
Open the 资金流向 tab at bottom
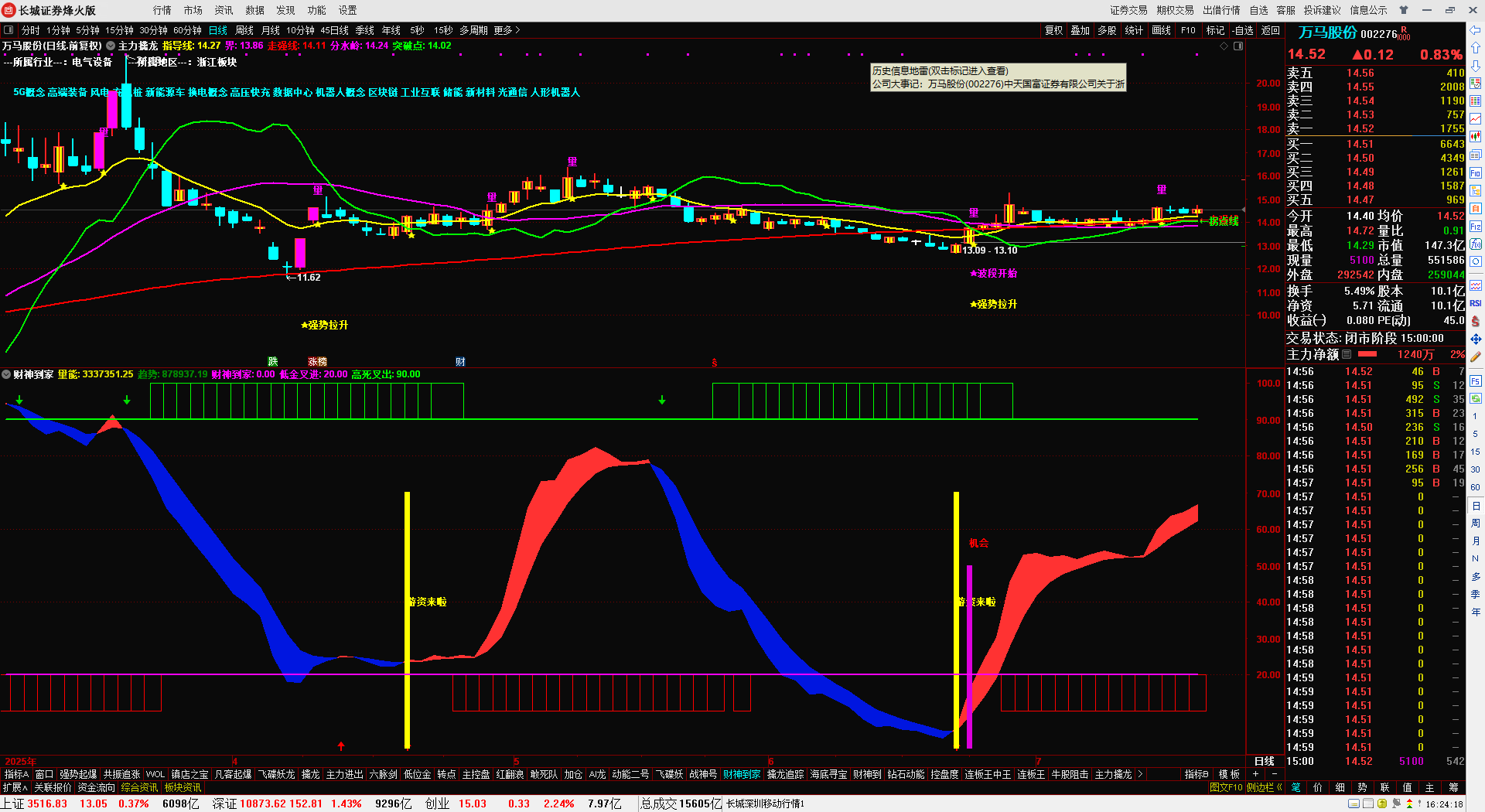(97, 787)
